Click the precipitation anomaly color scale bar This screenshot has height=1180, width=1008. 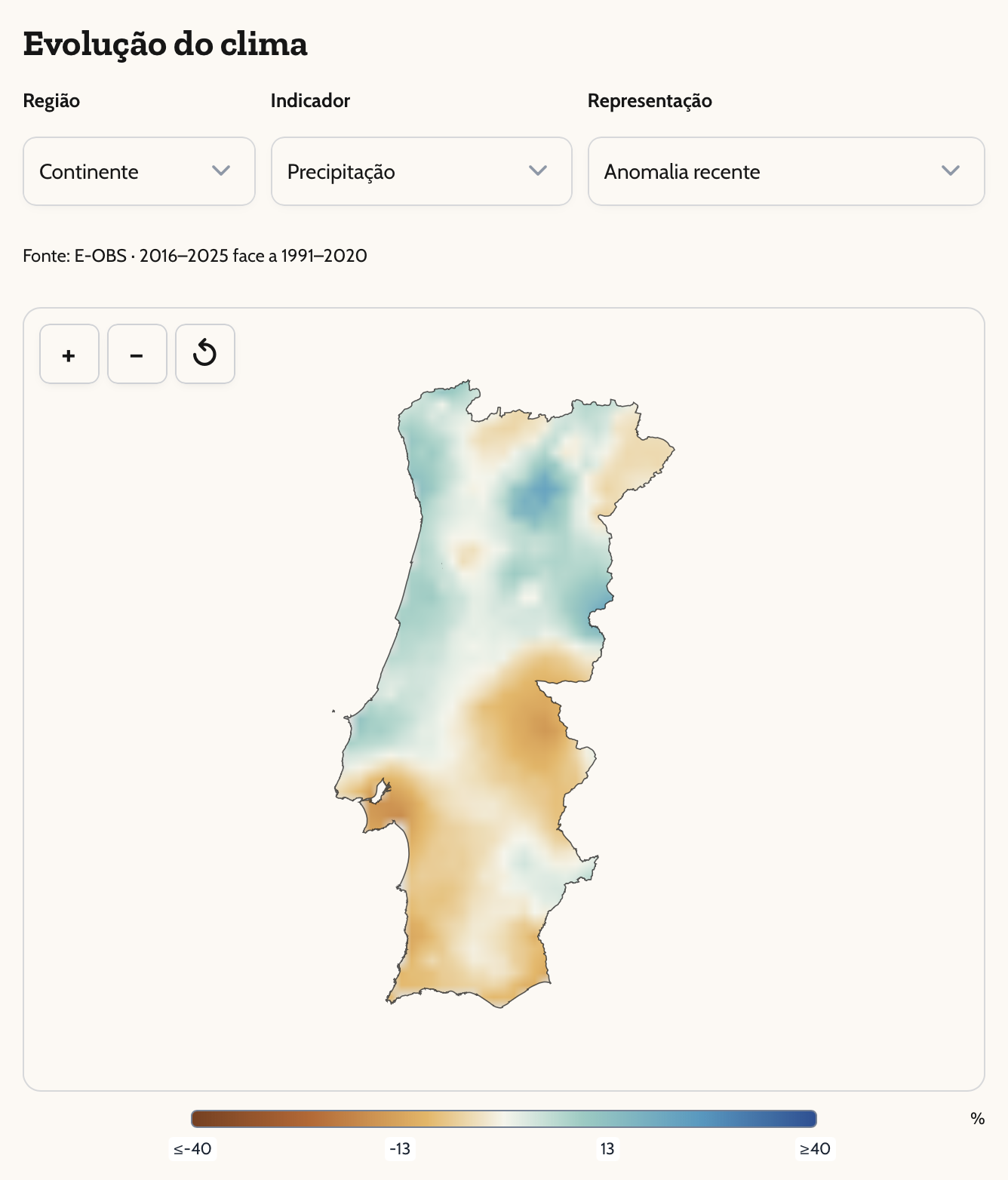pyautogui.click(x=504, y=1118)
